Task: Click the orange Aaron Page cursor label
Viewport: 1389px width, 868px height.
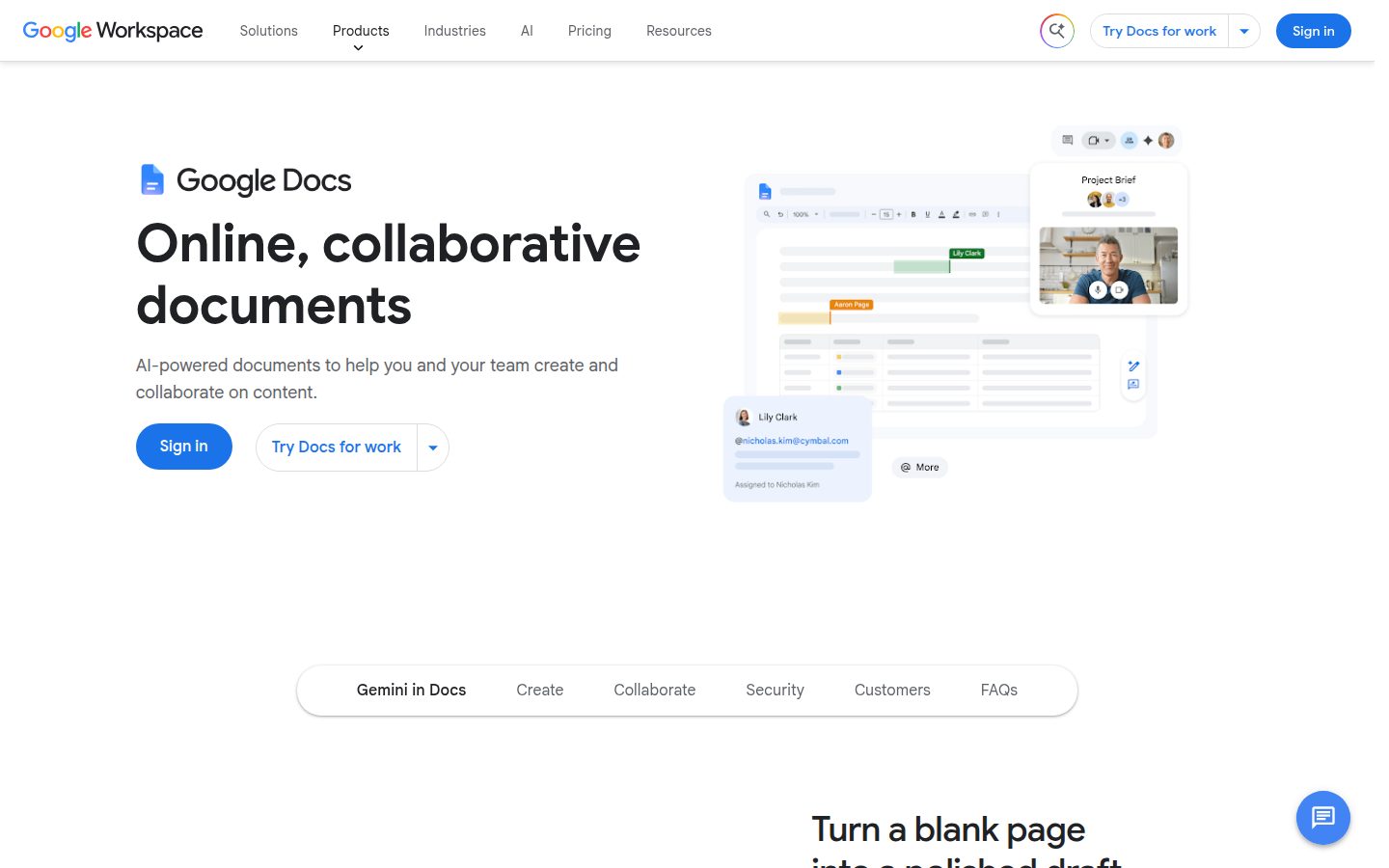Action: click(851, 305)
